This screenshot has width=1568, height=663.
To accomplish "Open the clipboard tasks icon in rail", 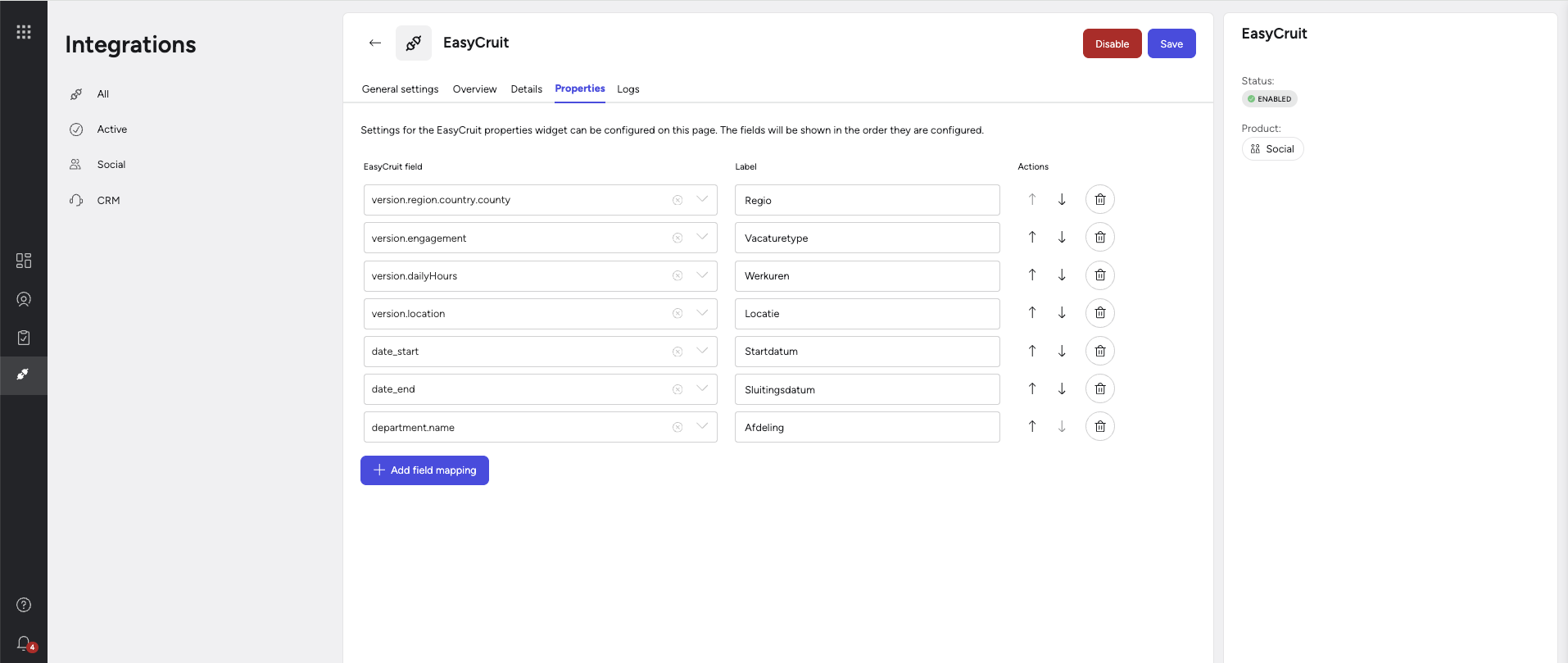I will 24,338.
